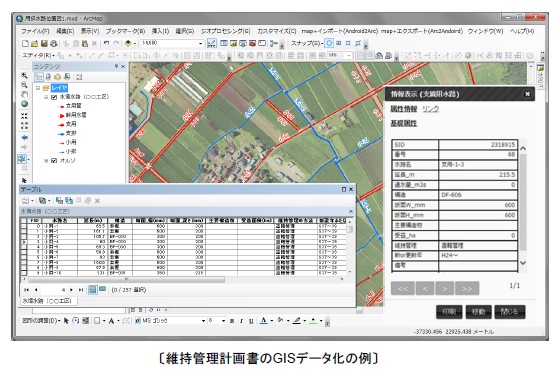Collapse the canal layer (○○工区) node
This screenshot has height=370, width=559.
coord(46,97)
